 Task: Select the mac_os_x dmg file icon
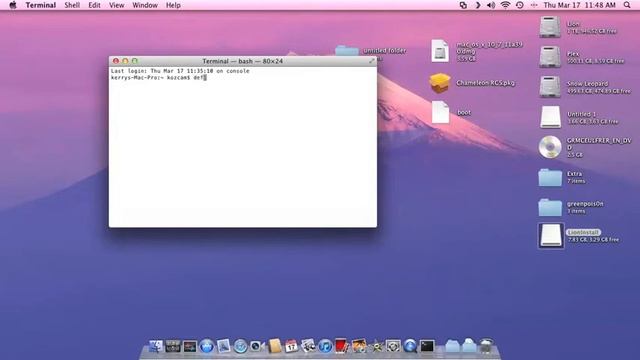click(x=440, y=51)
